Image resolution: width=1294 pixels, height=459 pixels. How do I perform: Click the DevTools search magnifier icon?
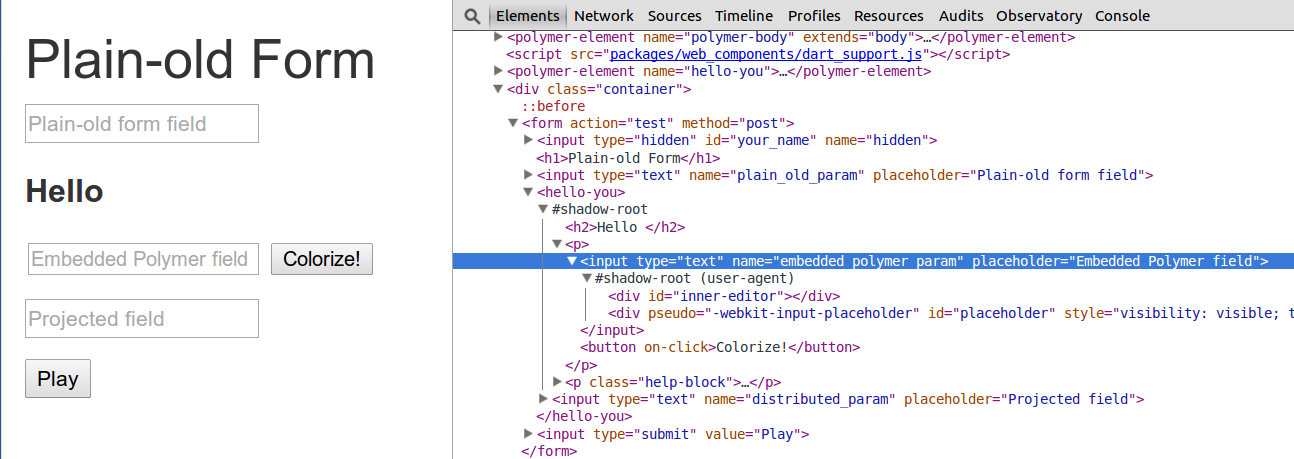coord(472,16)
